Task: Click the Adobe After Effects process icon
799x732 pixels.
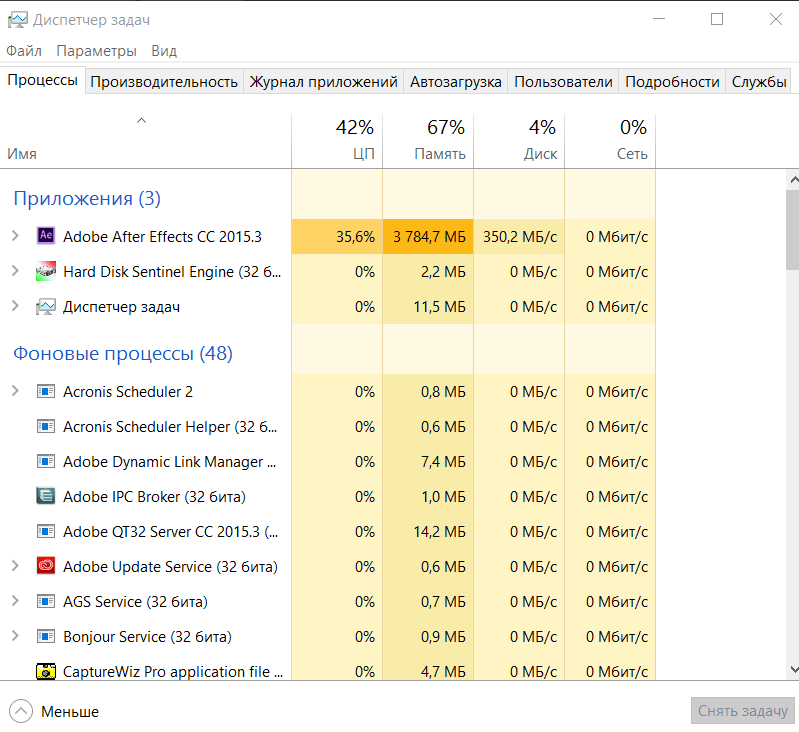Action: tap(45, 237)
